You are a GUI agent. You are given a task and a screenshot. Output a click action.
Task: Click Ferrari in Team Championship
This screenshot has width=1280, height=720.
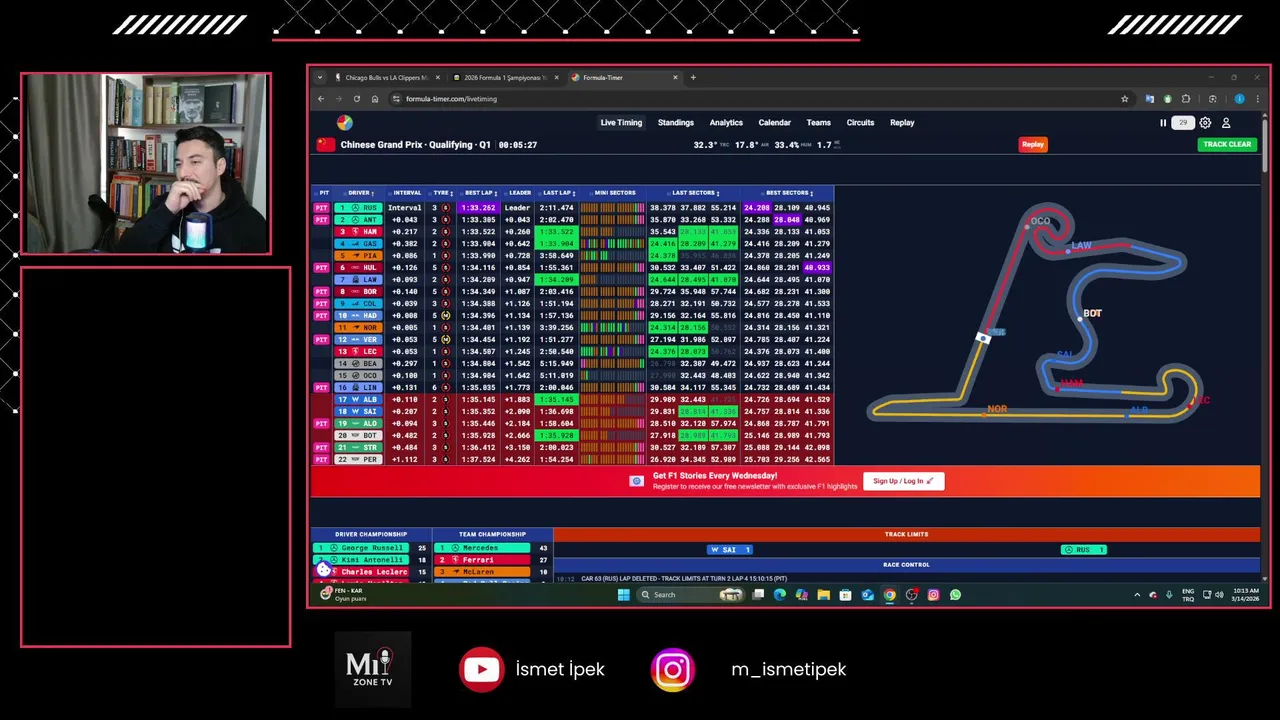coord(483,560)
